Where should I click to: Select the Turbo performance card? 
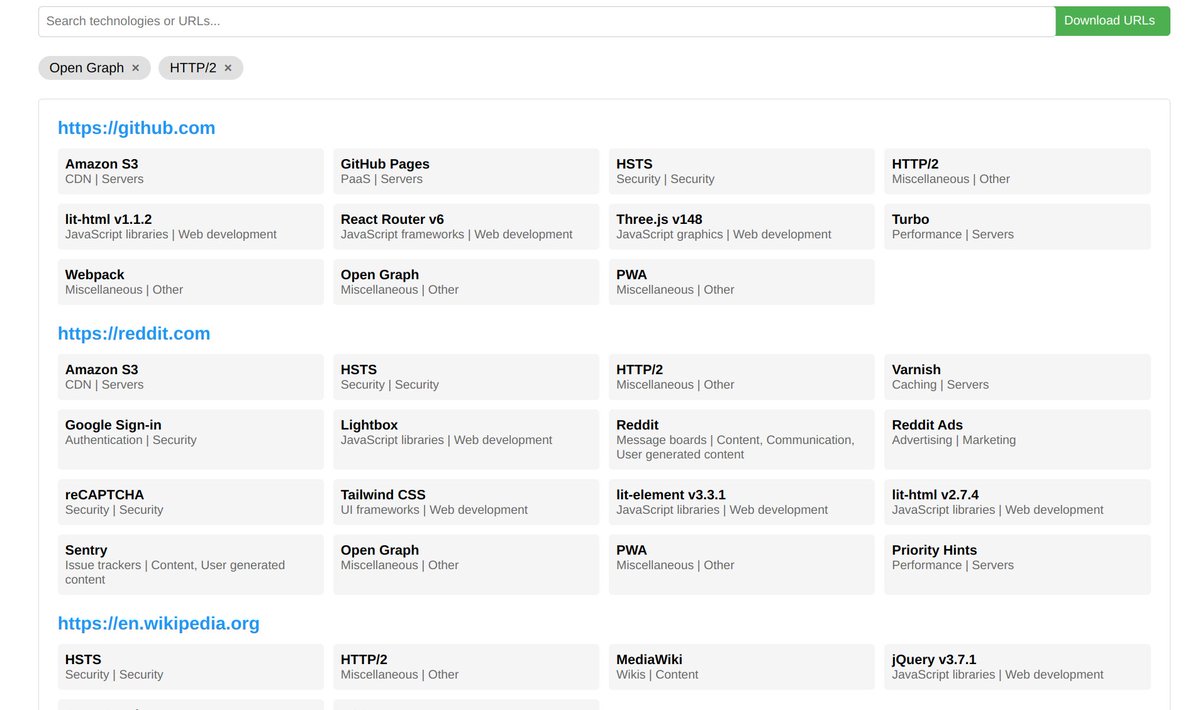(1017, 226)
